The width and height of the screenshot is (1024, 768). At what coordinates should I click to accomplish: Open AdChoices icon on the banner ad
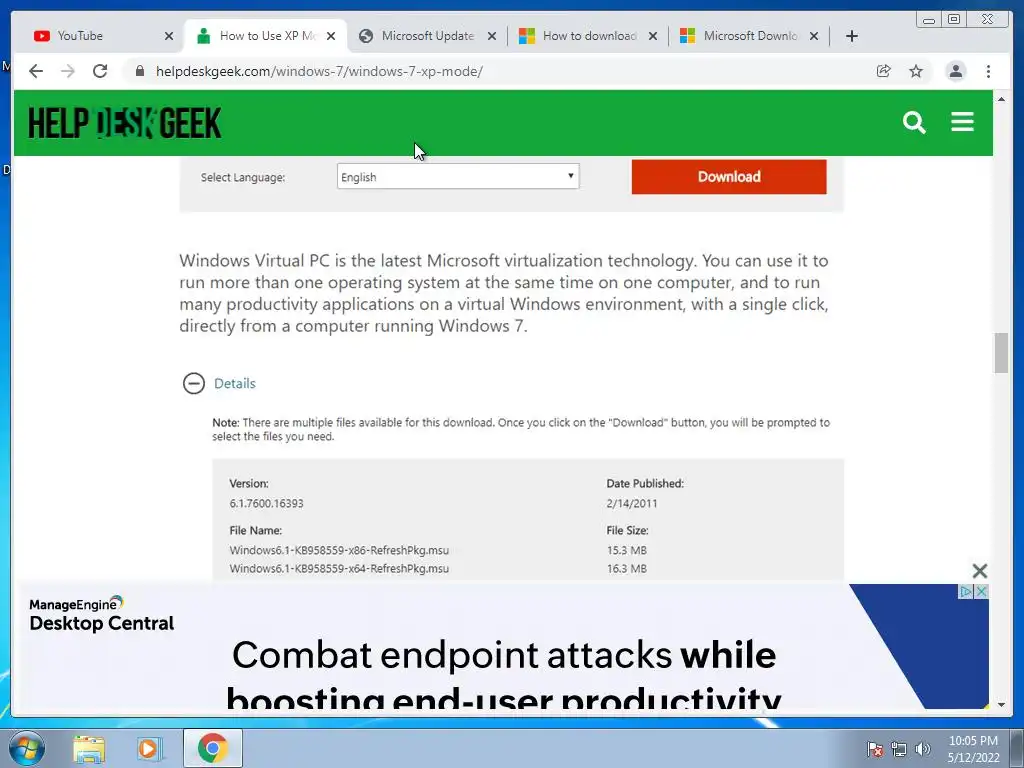click(x=965, y=592)
